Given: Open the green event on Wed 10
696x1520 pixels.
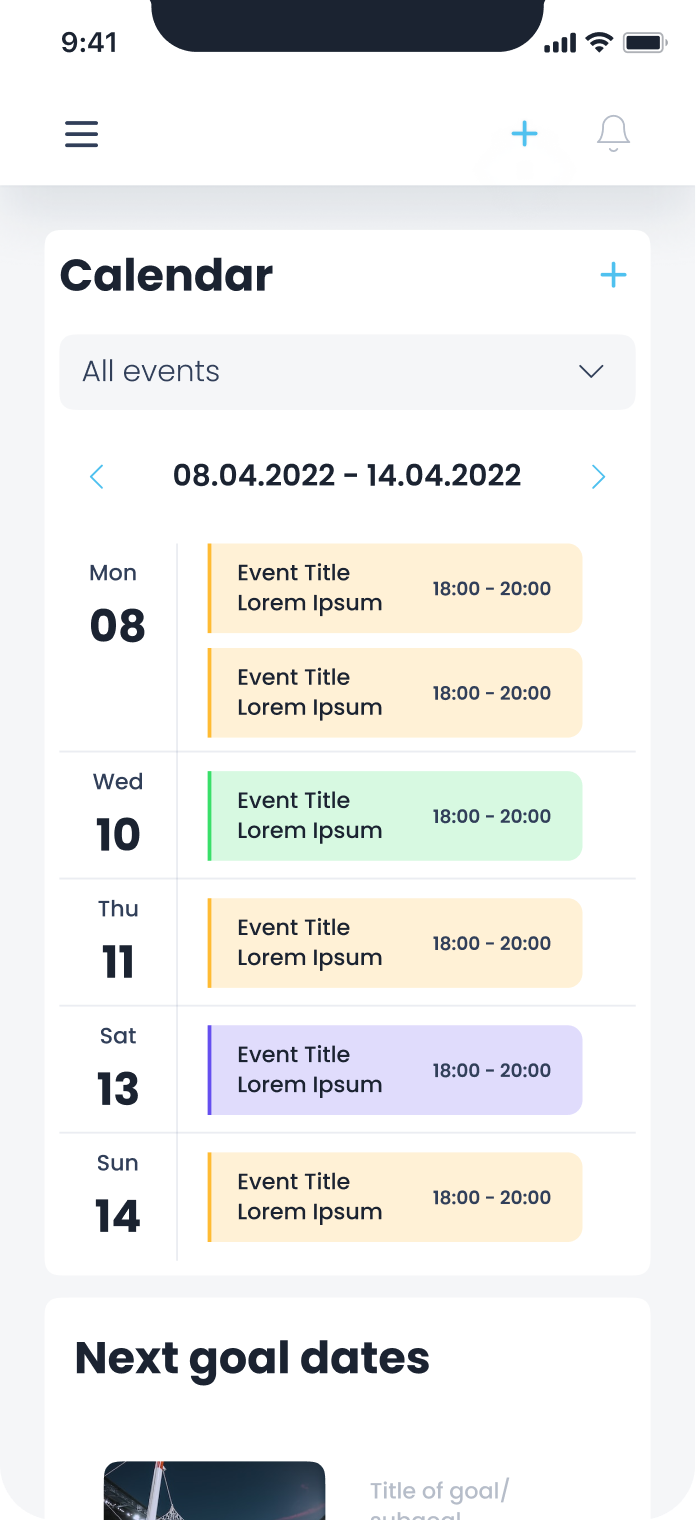Looking at the screenshot, I should tap(395, 816).
